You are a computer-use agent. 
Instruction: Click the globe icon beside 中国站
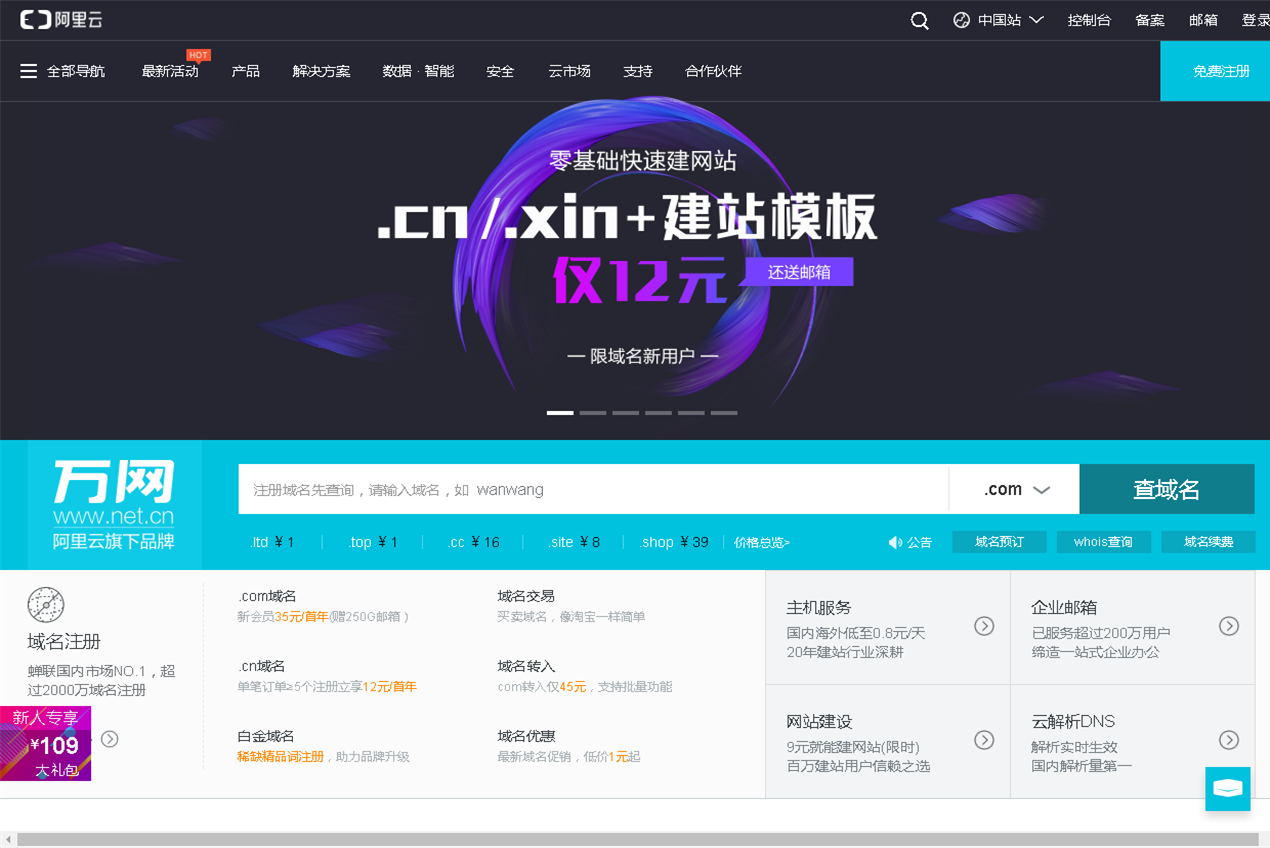[x=961, y=20]
